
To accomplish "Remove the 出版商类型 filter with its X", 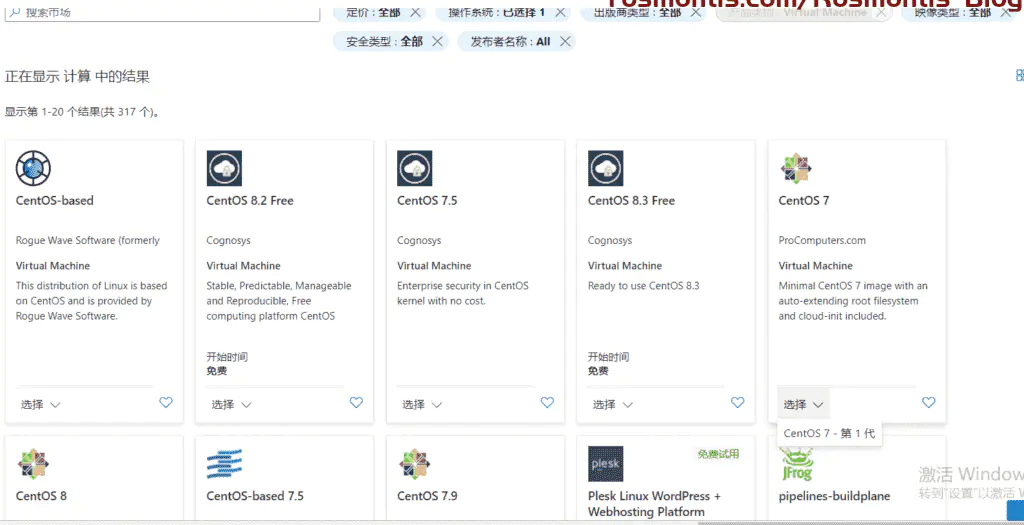I will pyautogui.click(x=696, y=12).
